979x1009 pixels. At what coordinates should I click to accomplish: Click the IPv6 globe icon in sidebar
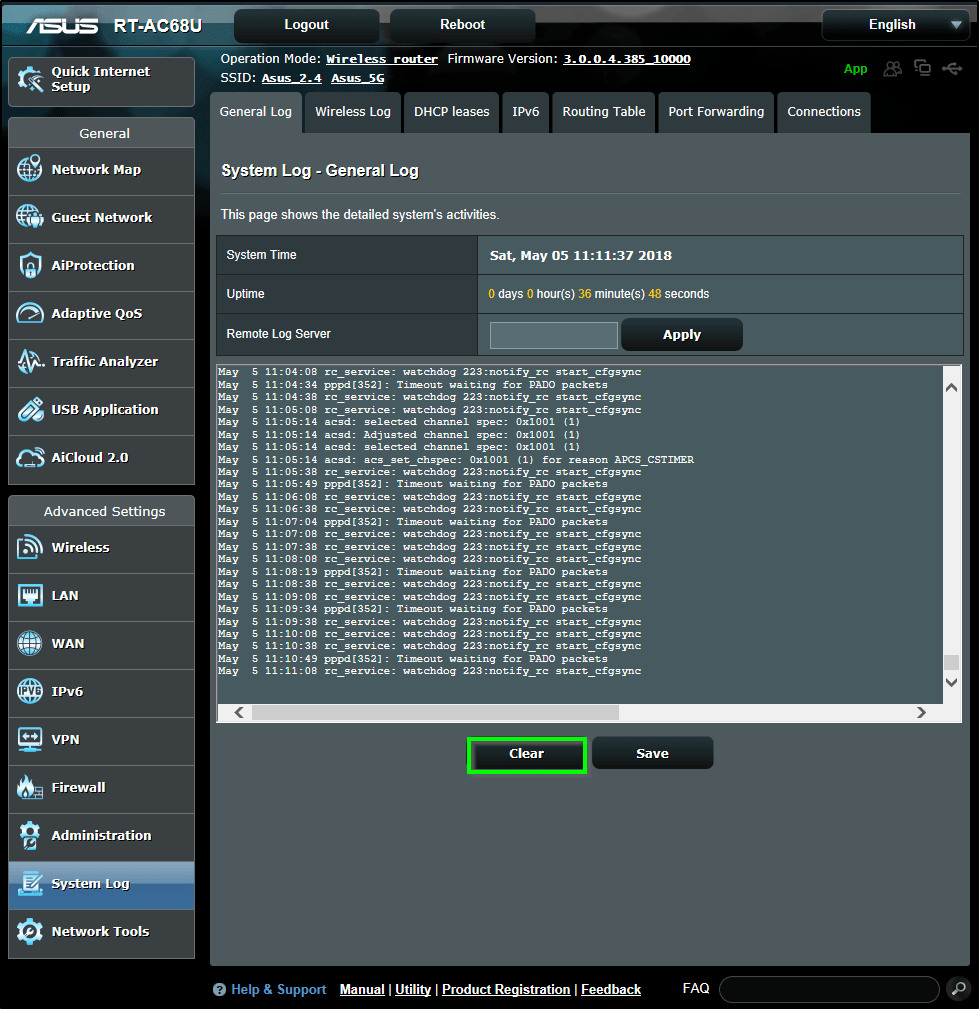pyautogui.click(x=30, y=691)
